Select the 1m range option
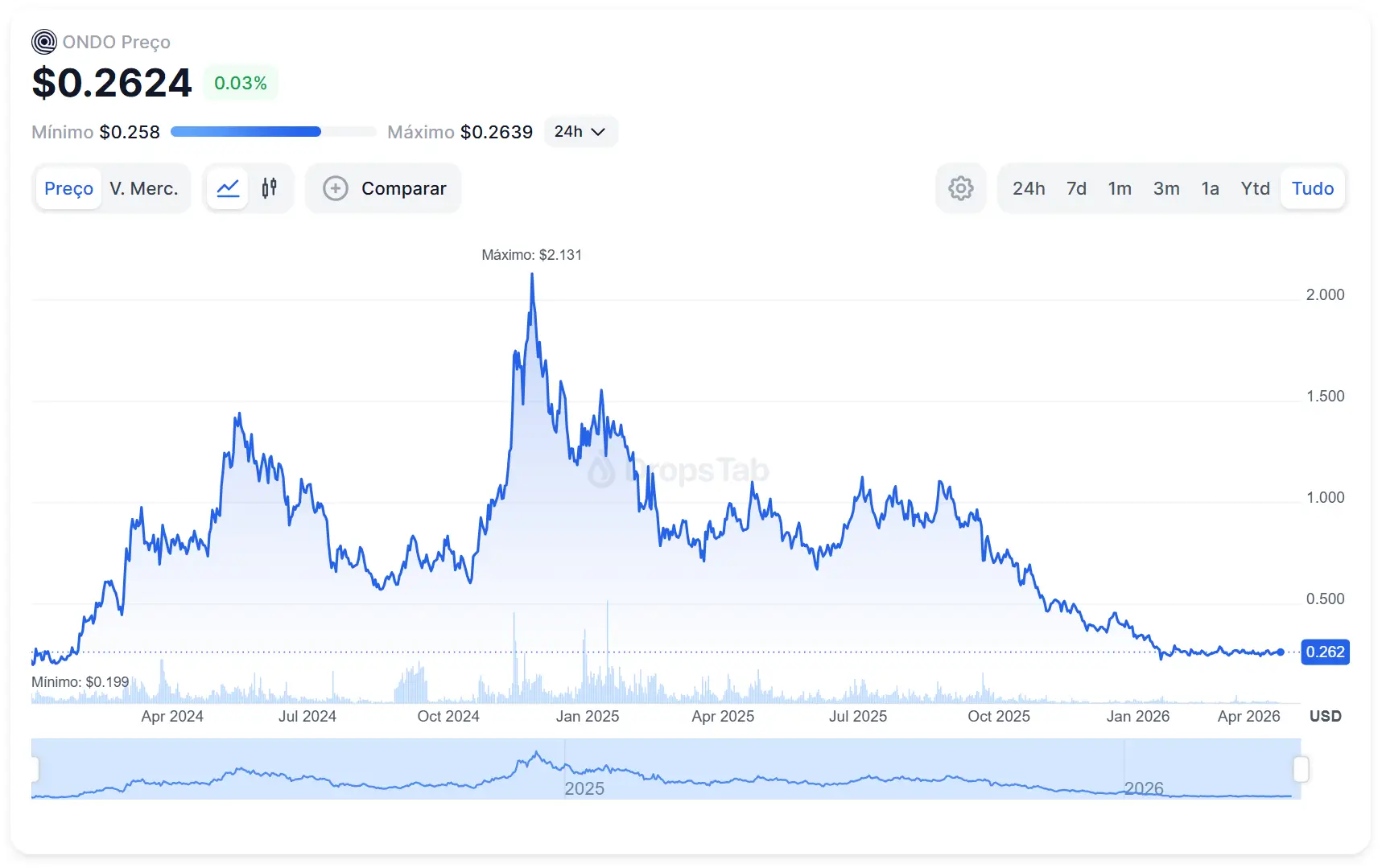This screenshot has width=1382, height=868. pos(1120,188)
